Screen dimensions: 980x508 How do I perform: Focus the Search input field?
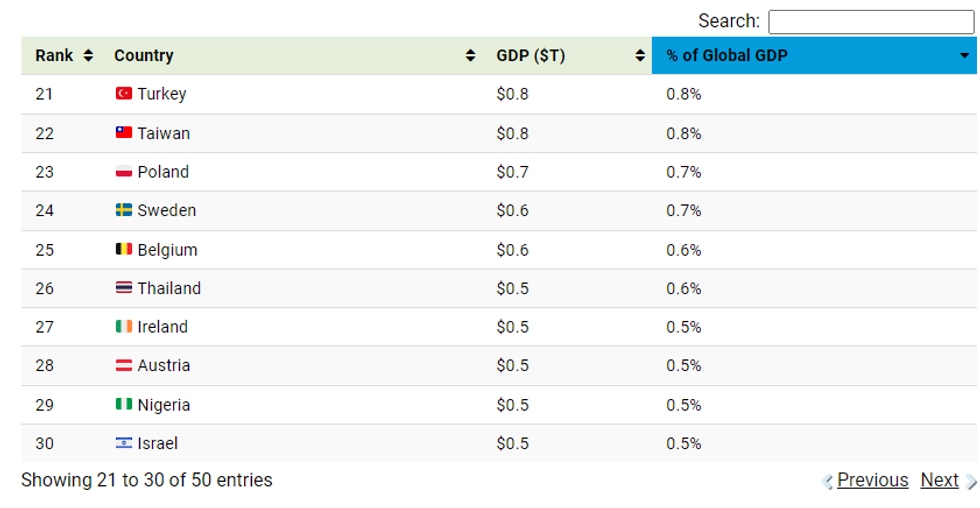point(870,22)
